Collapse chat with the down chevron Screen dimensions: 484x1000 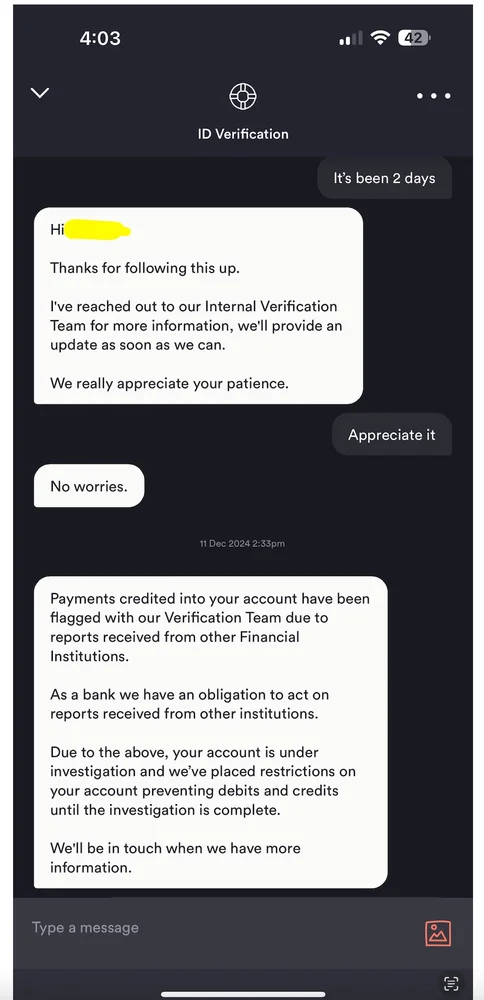40,93
